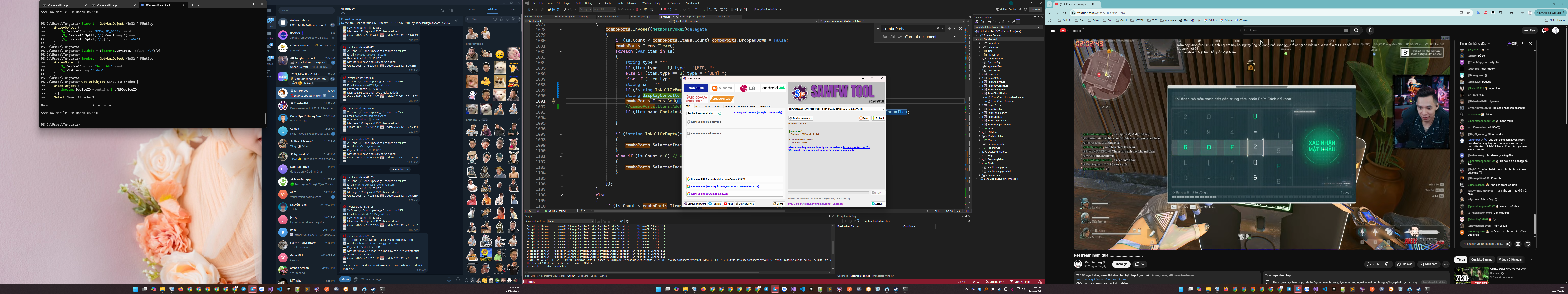This screenshot has width=1568, height=294.
Task: Open the Any CPU platform dropdown
Action: [604, 9]
